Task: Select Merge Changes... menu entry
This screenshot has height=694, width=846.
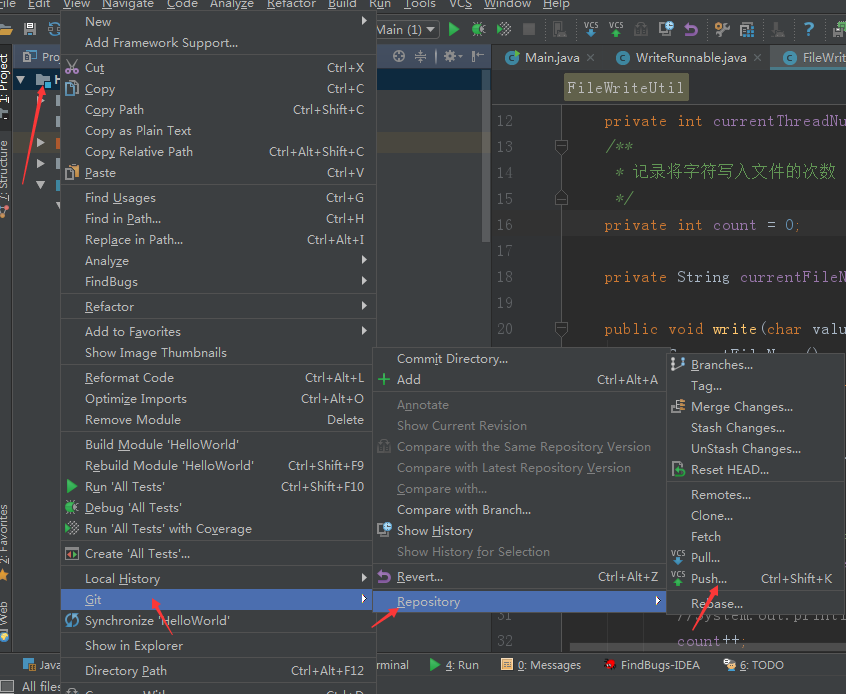Action: pos(755,407)
